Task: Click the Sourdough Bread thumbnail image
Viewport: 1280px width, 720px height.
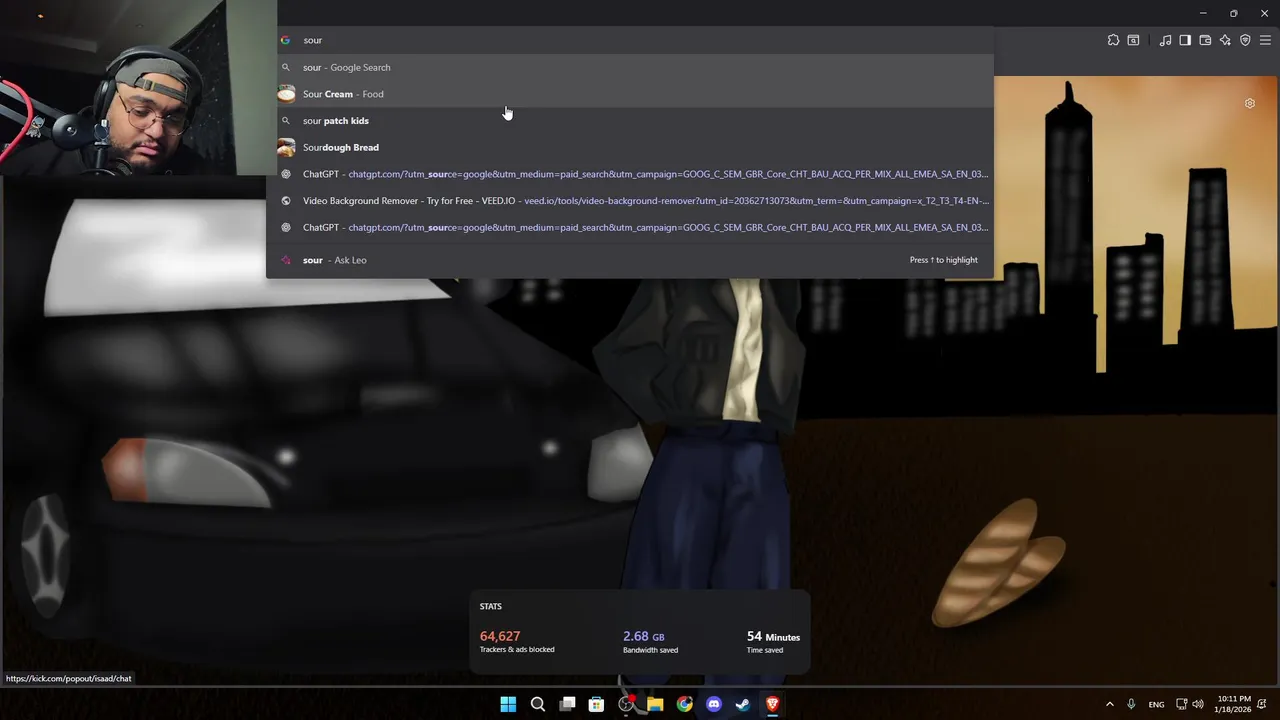Action: [286, 147]
